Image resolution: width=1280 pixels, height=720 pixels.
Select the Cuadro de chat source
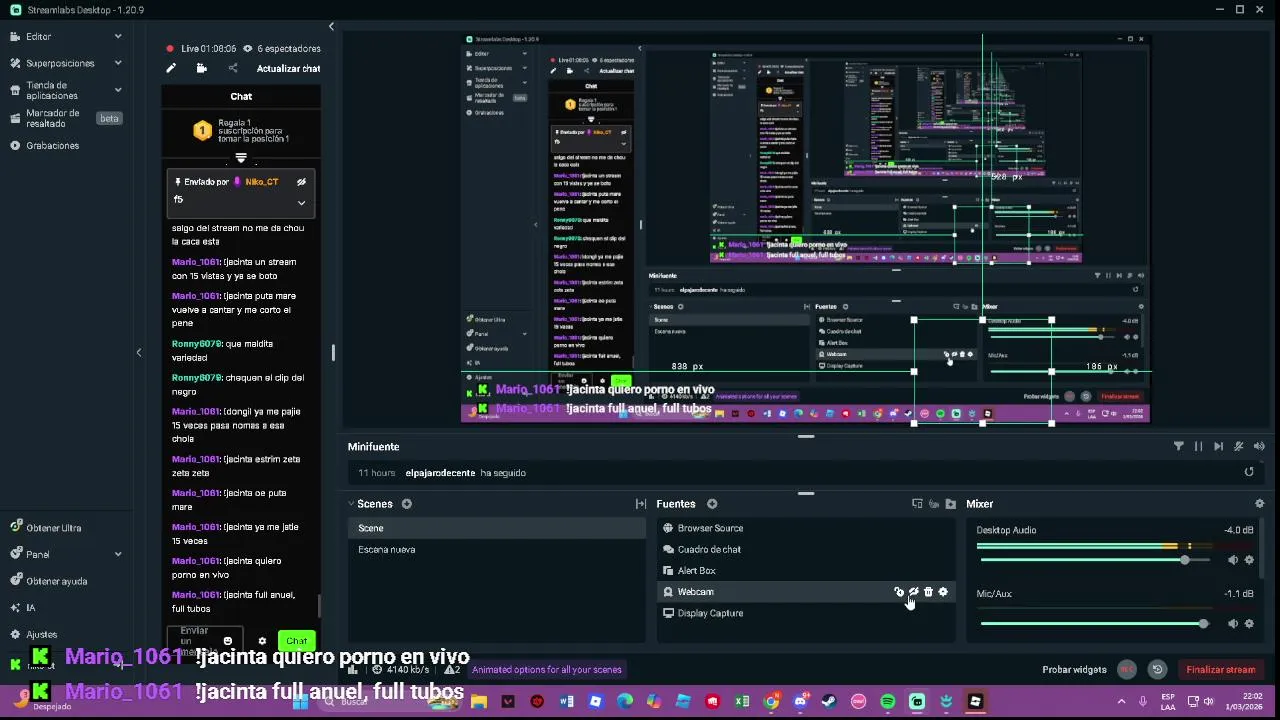pos(806,549)
